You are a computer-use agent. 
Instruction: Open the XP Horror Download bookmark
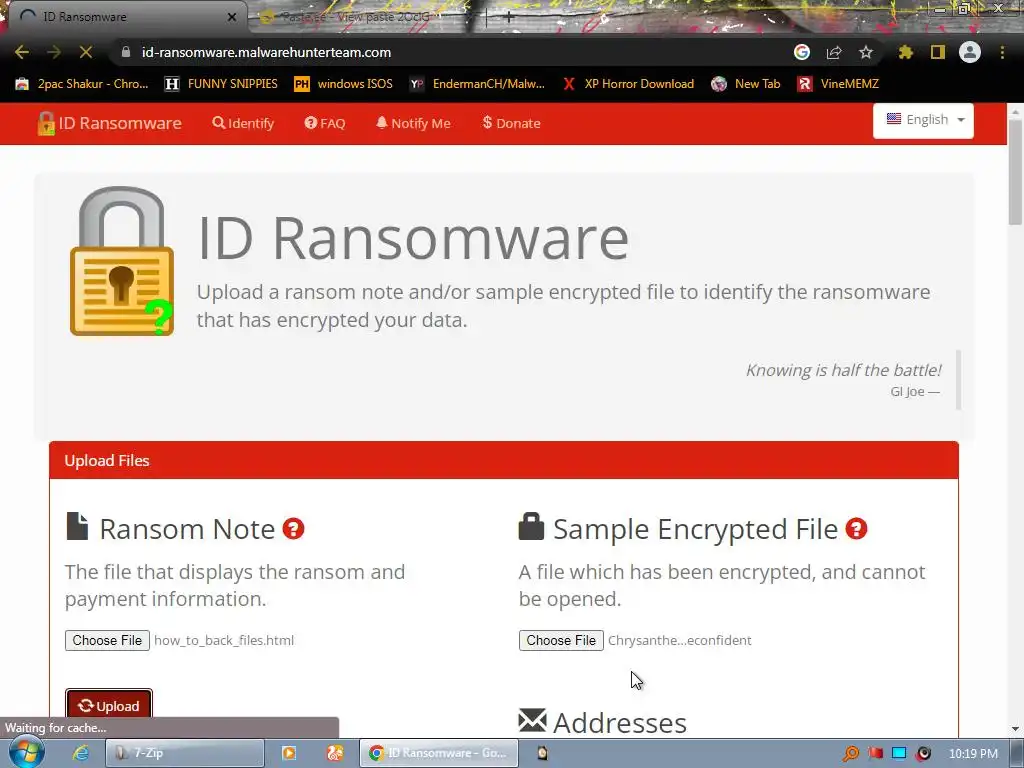click(628, 84)
